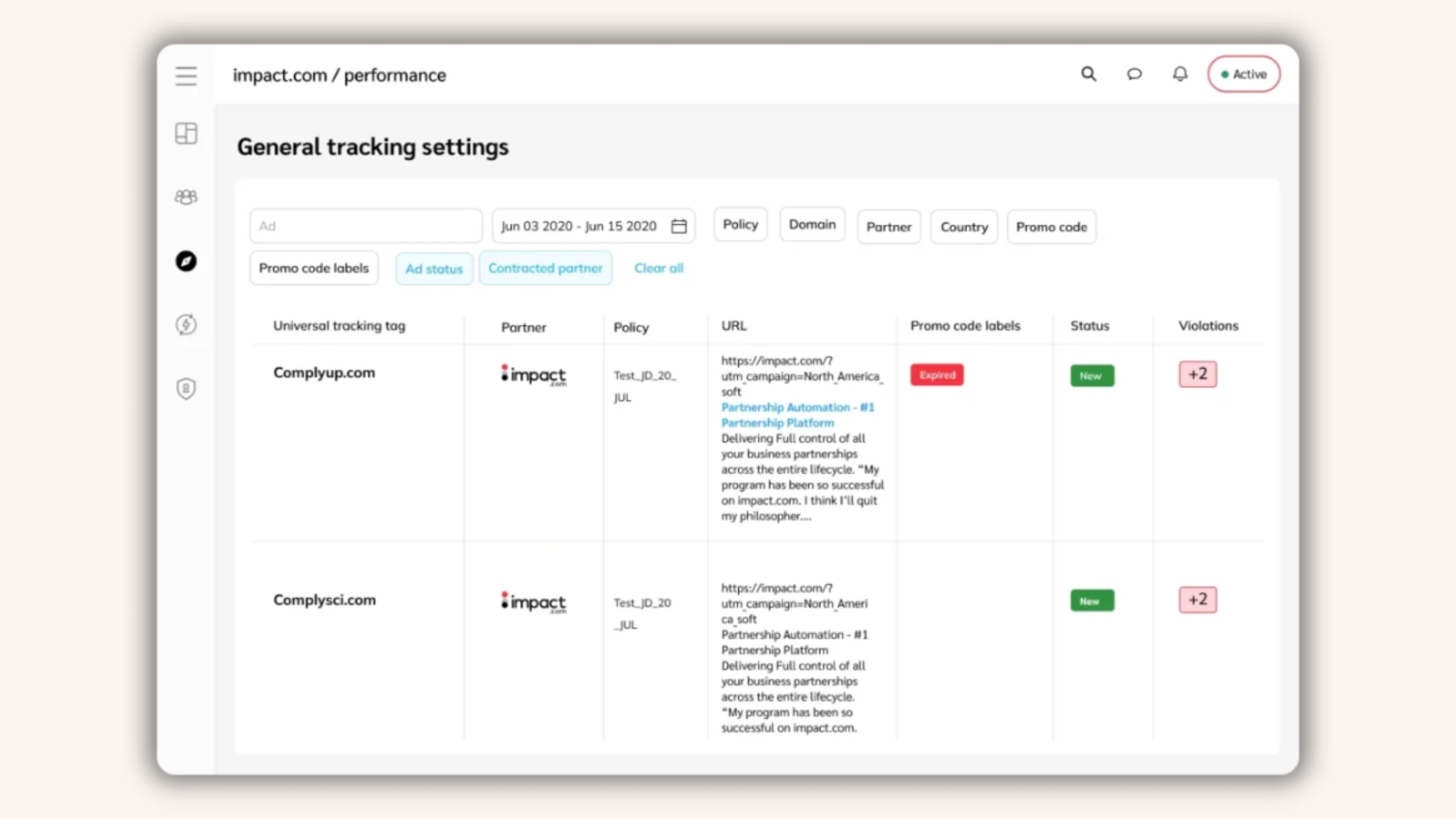
Task: Click +2 violations badge for Complysci.com
Action: pyautogui.click(x=1197, y=600)
